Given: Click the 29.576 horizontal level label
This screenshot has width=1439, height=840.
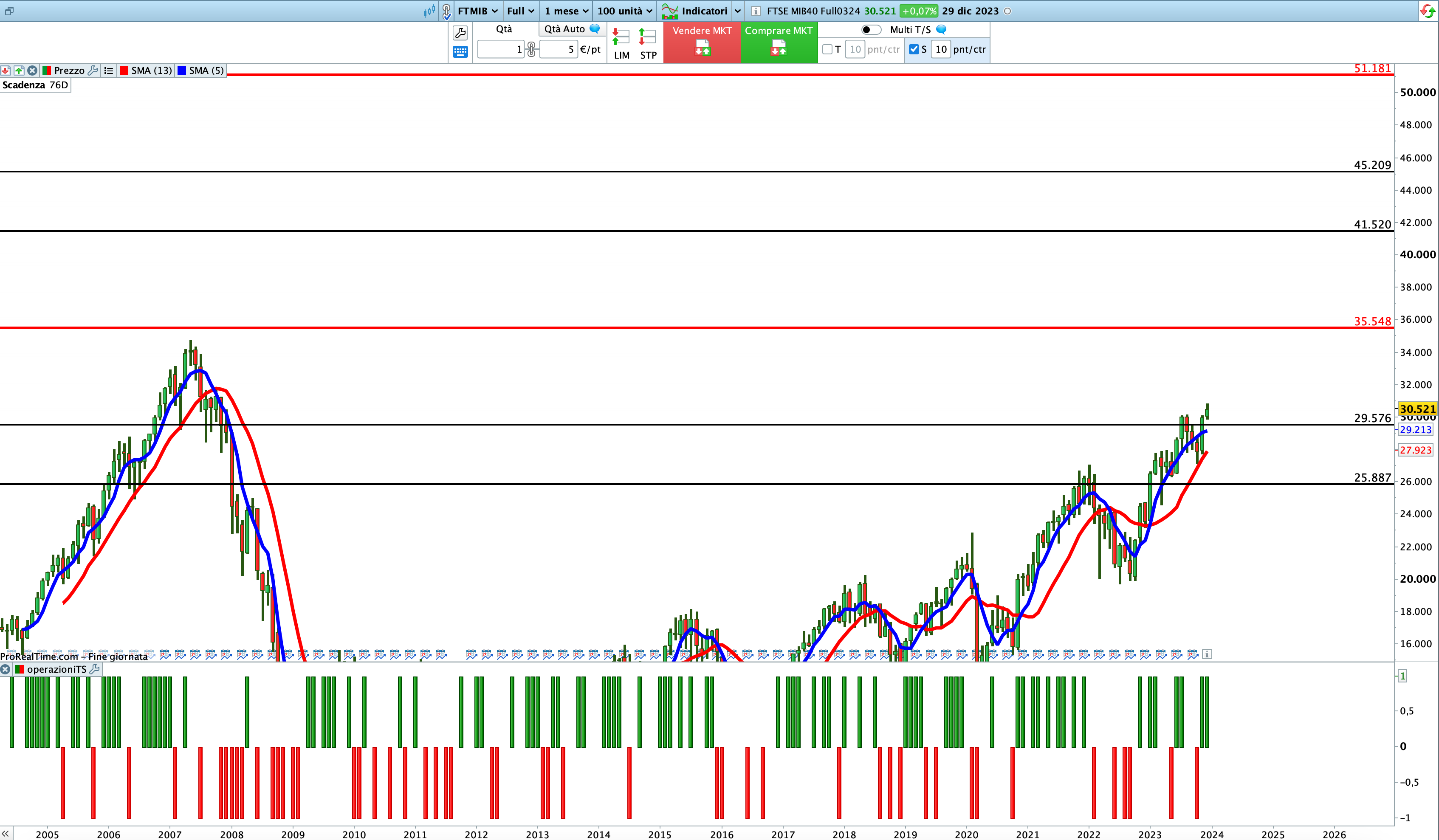Looking at the screenshot, I should coord(1372,418).
